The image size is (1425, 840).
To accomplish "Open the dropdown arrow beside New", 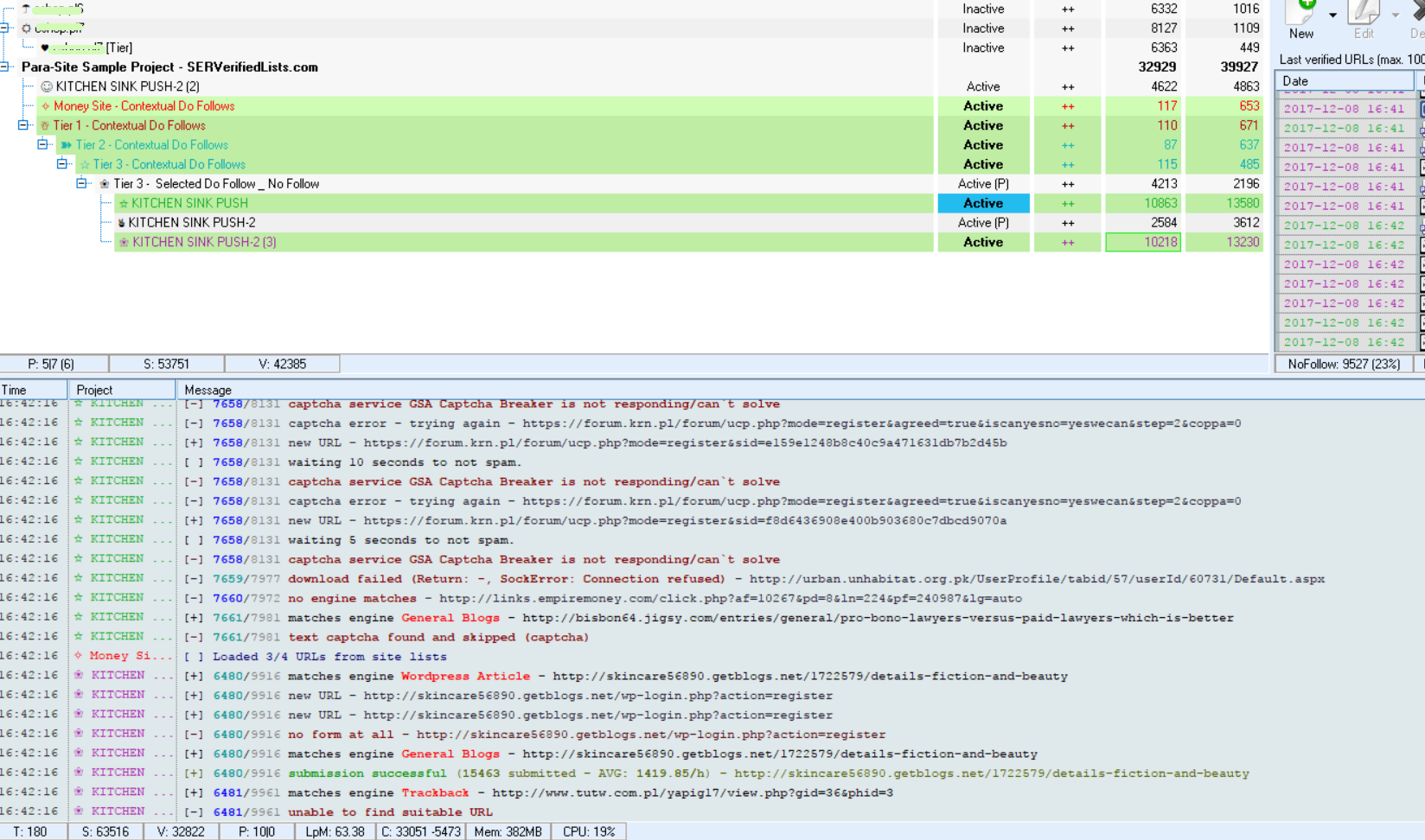I will pyautogui.click(x=1332, y=16).
